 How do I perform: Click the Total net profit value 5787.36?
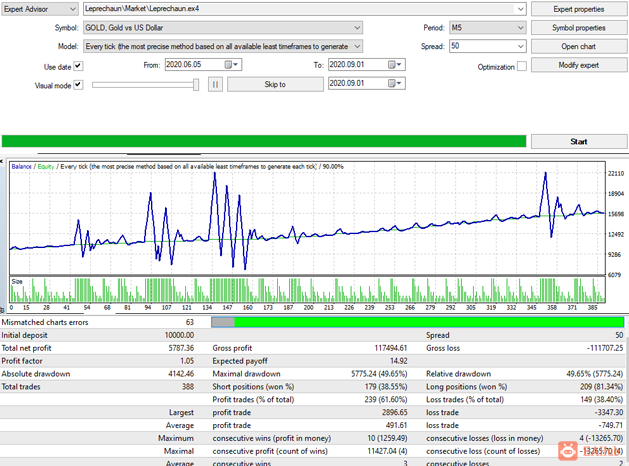click(181, 348)
